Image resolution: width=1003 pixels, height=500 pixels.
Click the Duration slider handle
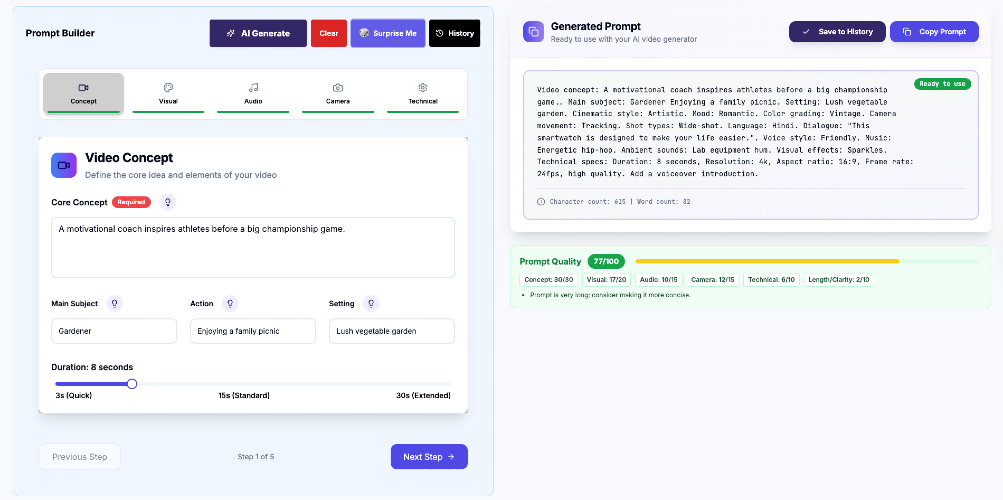coord(132,384)
